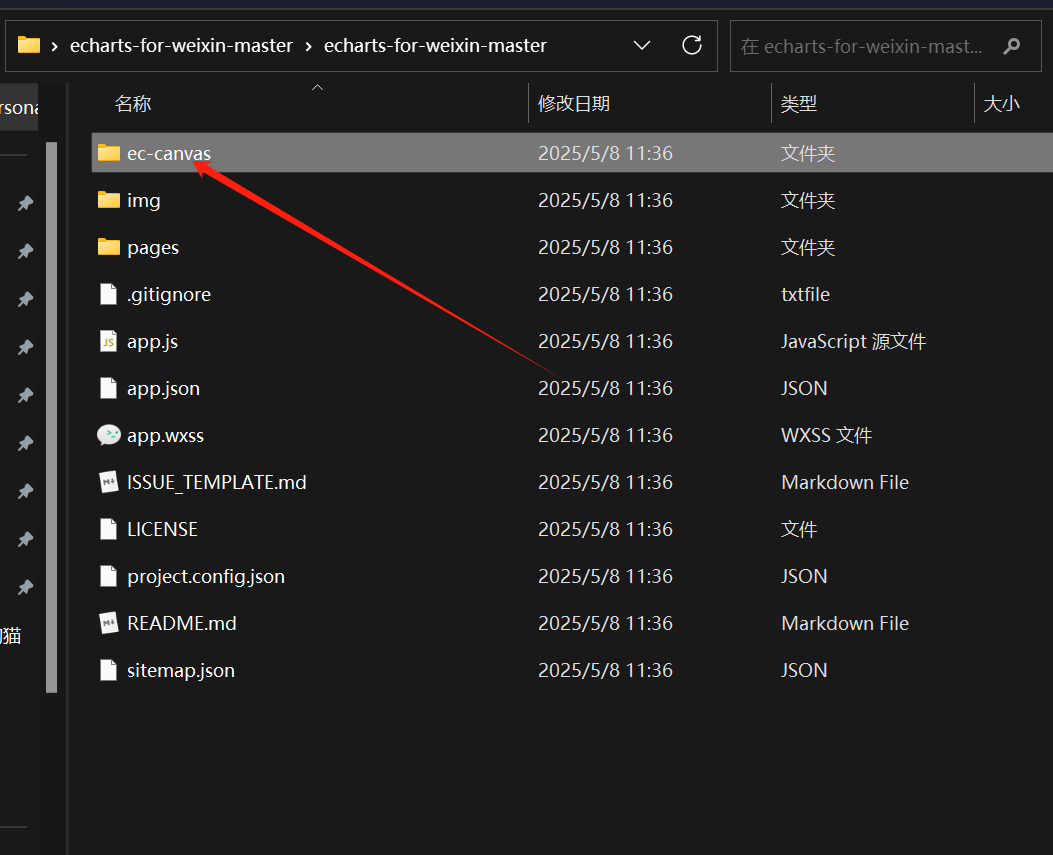This screenshot has height=855, width=1053.
Task: Select the .gitignore file name
Action: coord(169,294)
